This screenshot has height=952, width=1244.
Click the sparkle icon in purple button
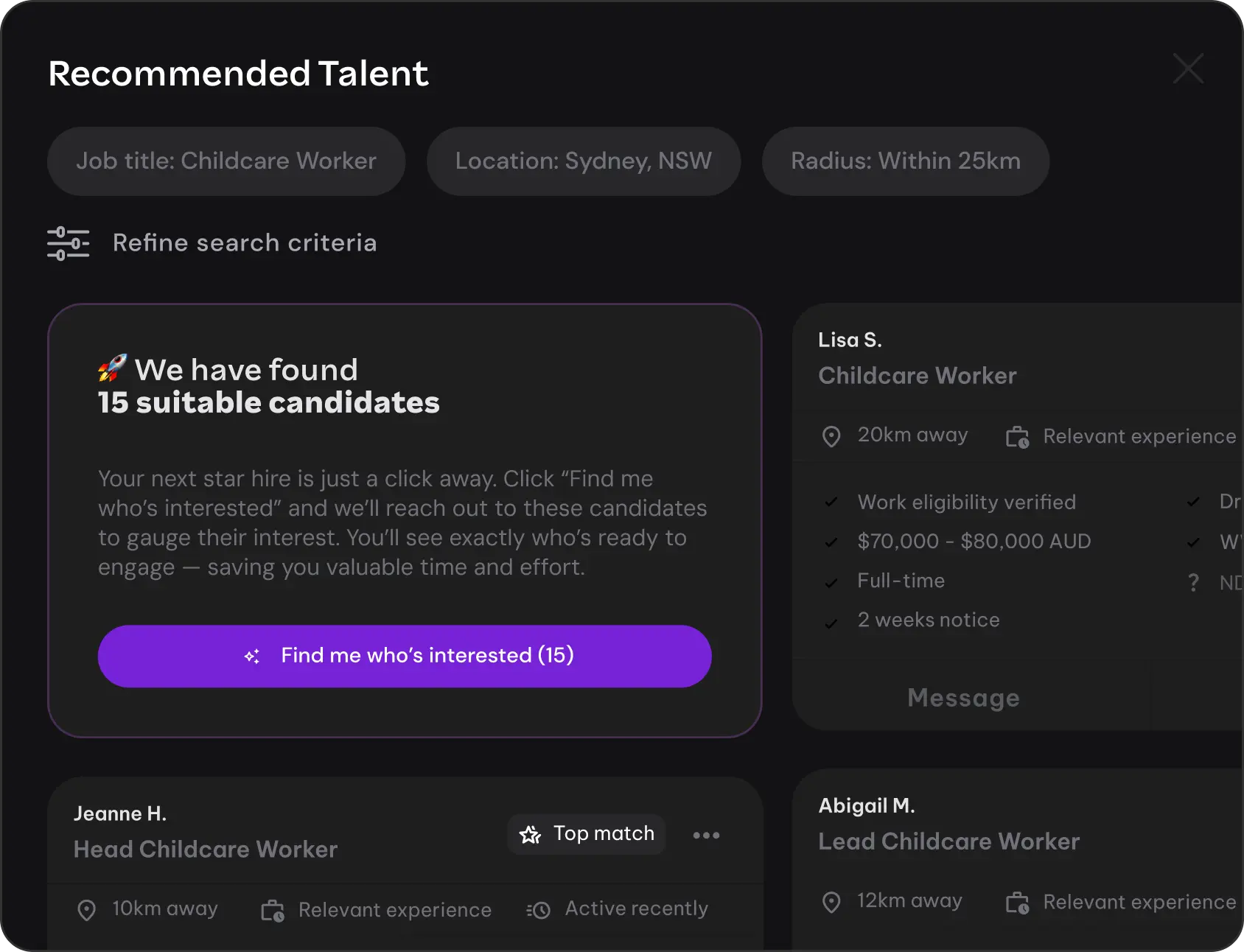(x=252, y=656)
